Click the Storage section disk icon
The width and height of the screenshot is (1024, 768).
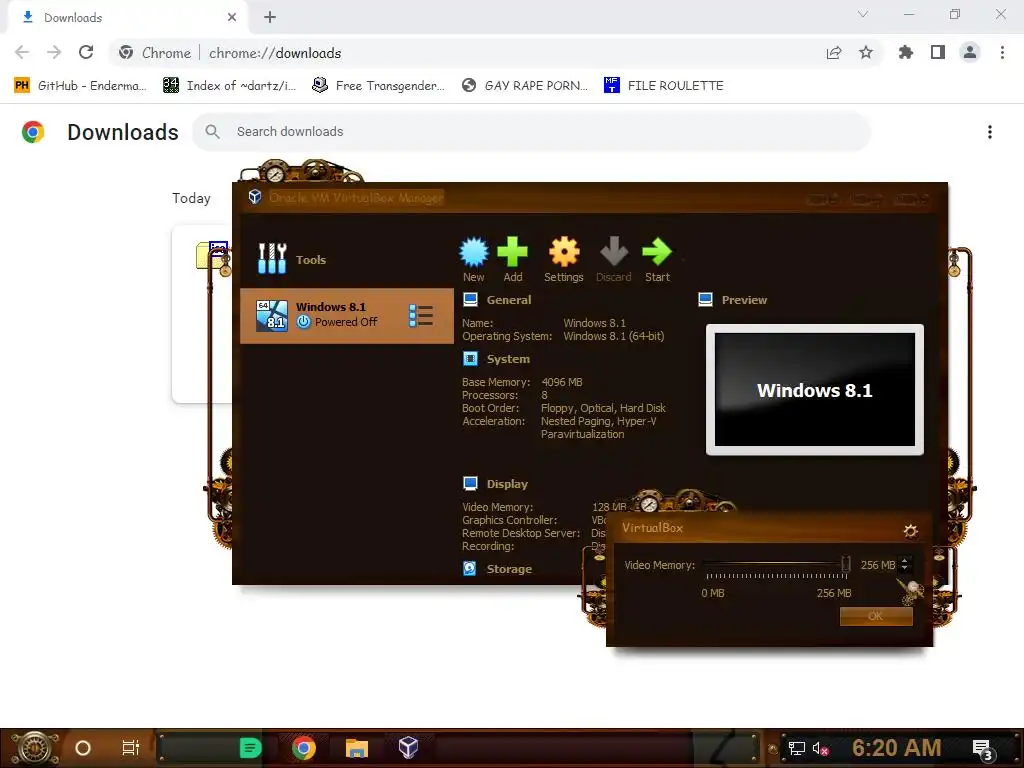[470, 568]
